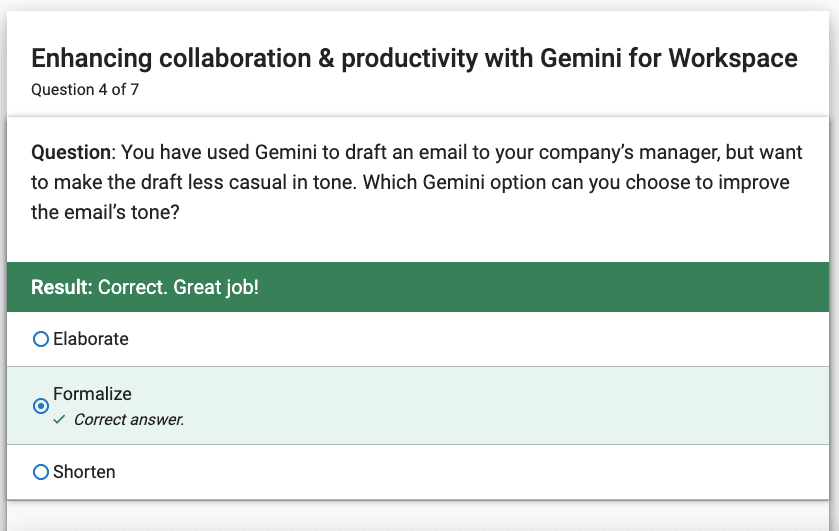Click the Gemini for Workspace words in title

tap(669, 58)
